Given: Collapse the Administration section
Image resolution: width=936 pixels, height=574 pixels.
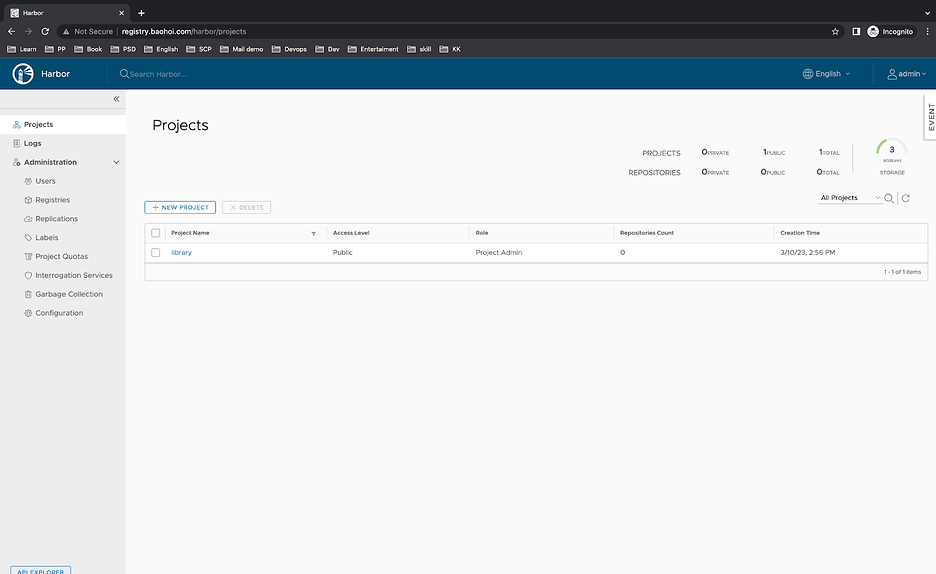Looking at the screenshot, I should (116, 162).
